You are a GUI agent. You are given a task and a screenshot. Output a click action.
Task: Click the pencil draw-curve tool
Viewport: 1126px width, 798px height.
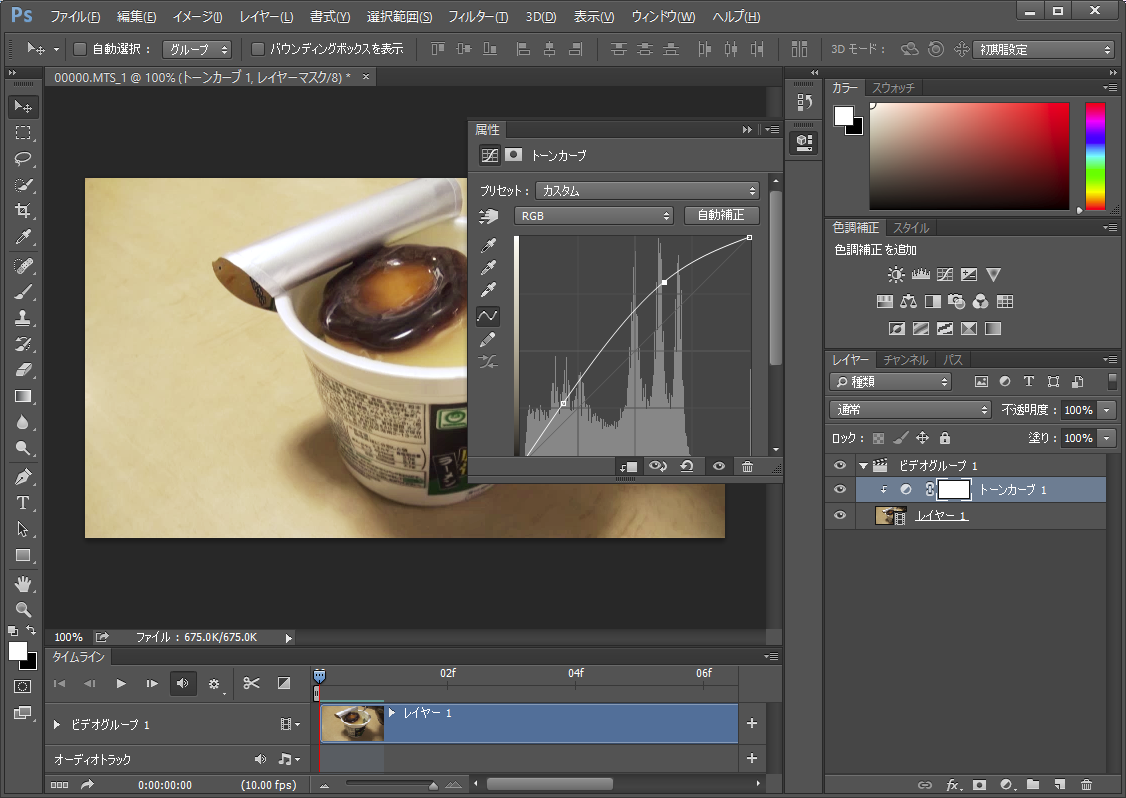point(488,340)
